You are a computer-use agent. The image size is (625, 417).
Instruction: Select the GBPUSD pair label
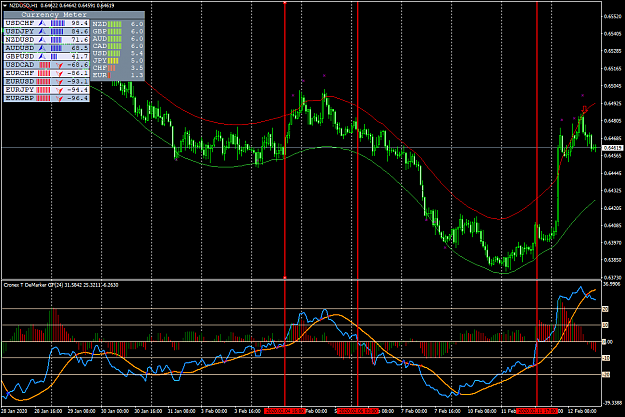click(20, 57)
